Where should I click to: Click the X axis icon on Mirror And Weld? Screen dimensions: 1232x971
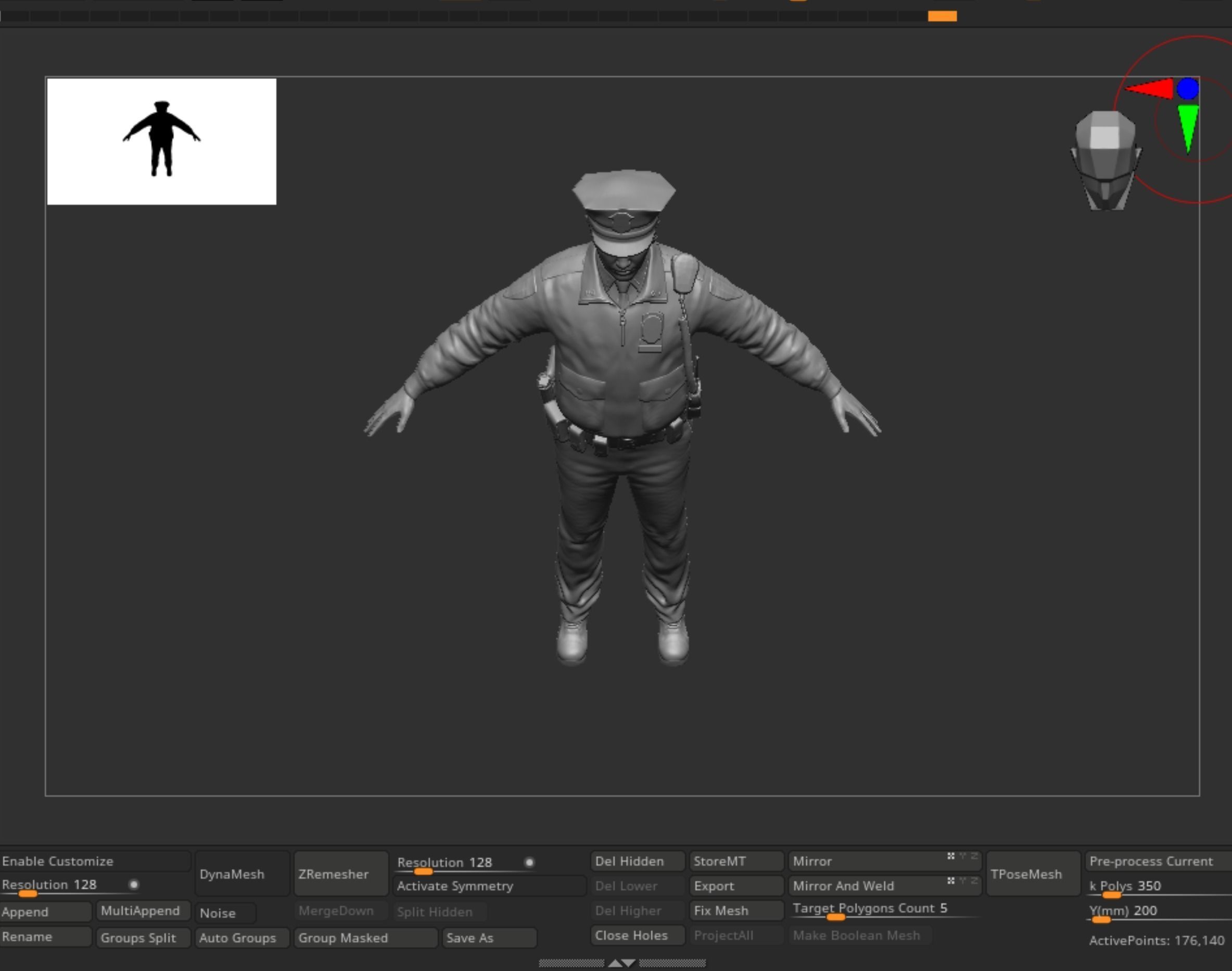pos(950,880)
